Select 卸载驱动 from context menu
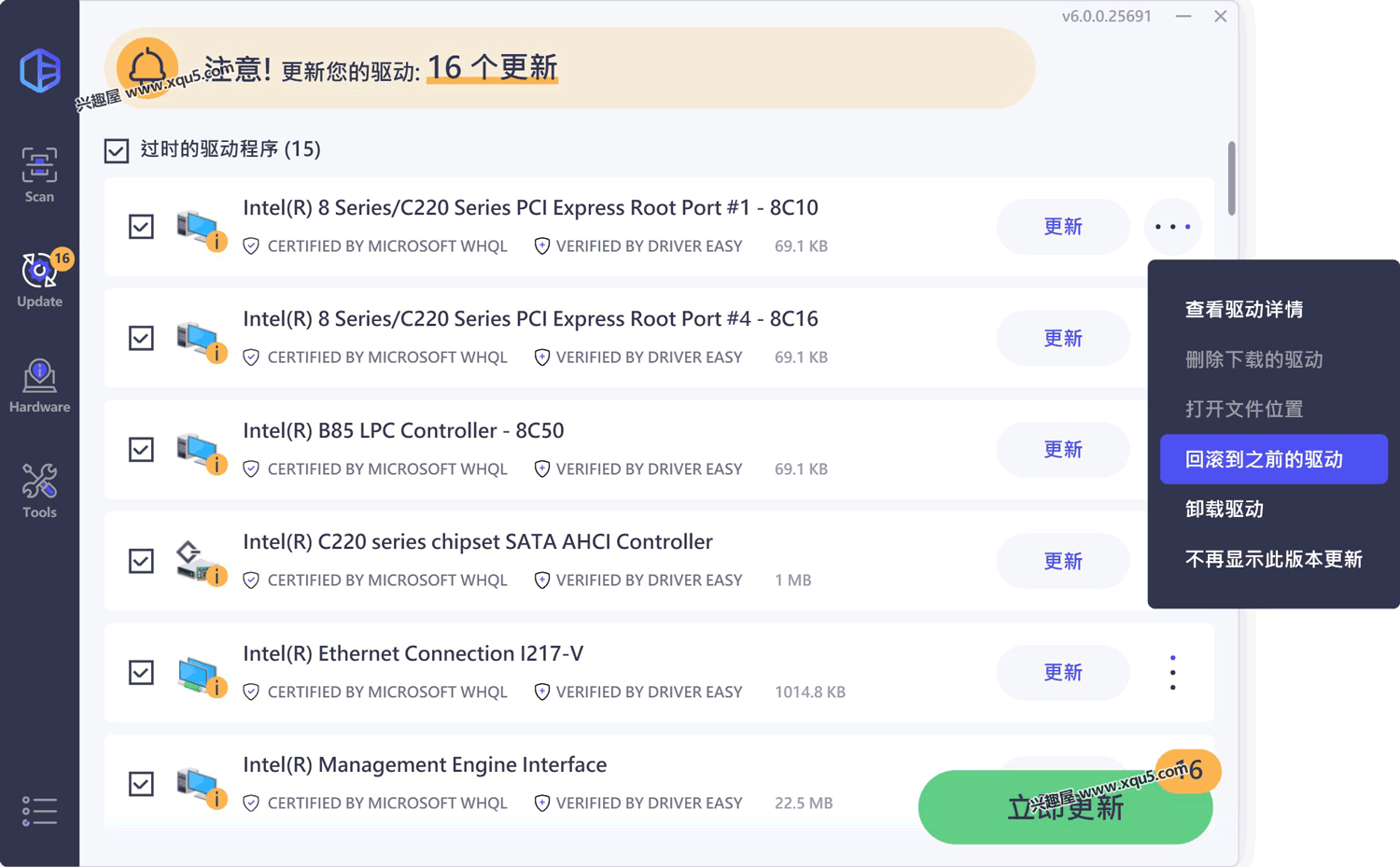Viewport: 1400px width, 867px height. [1225, 509]
